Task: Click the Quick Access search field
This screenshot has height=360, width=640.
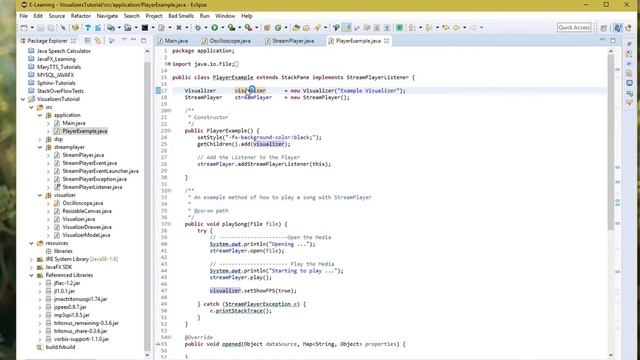Action: tap(574, 27)
